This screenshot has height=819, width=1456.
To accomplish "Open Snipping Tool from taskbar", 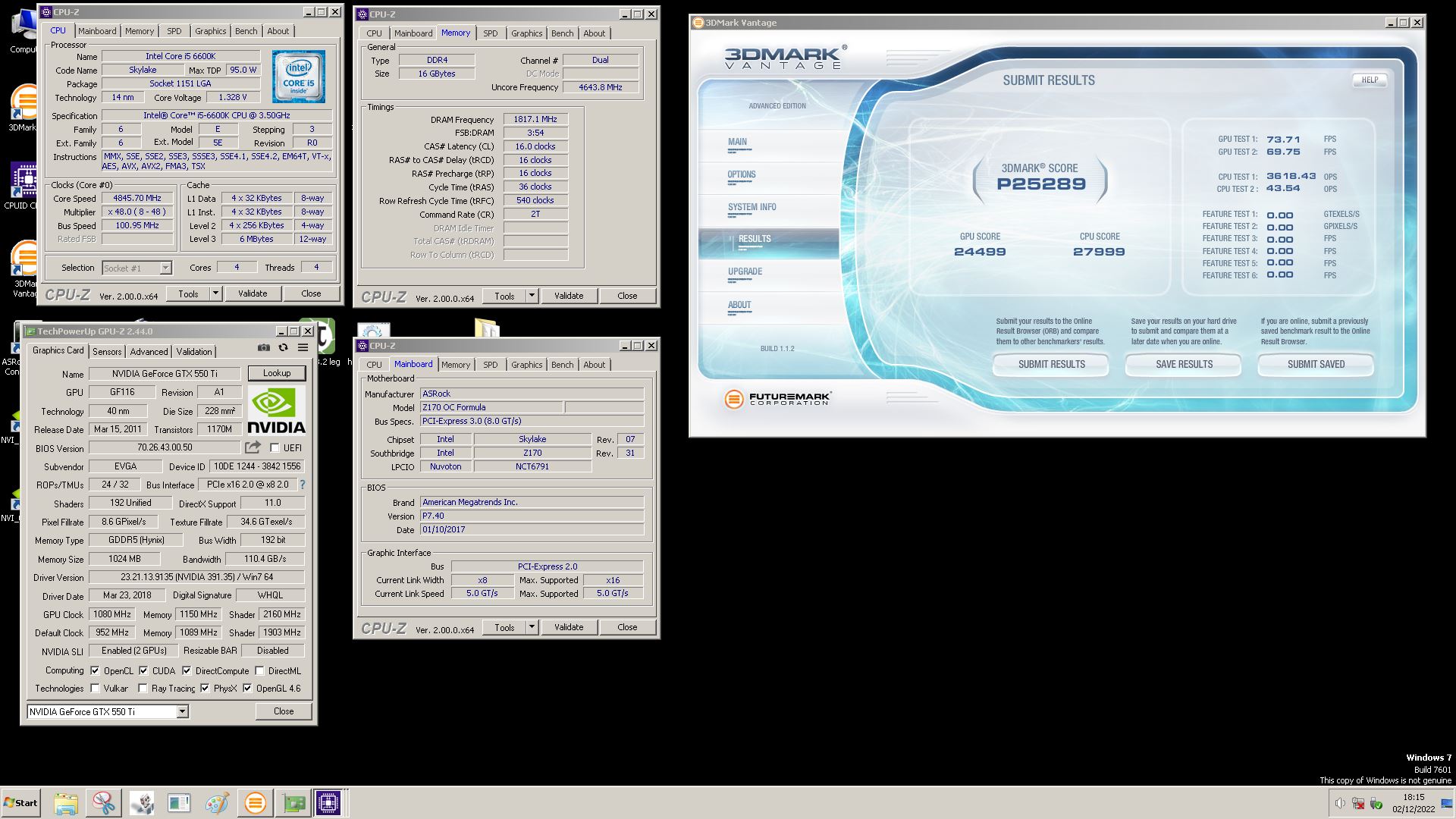I will point(104,802).
